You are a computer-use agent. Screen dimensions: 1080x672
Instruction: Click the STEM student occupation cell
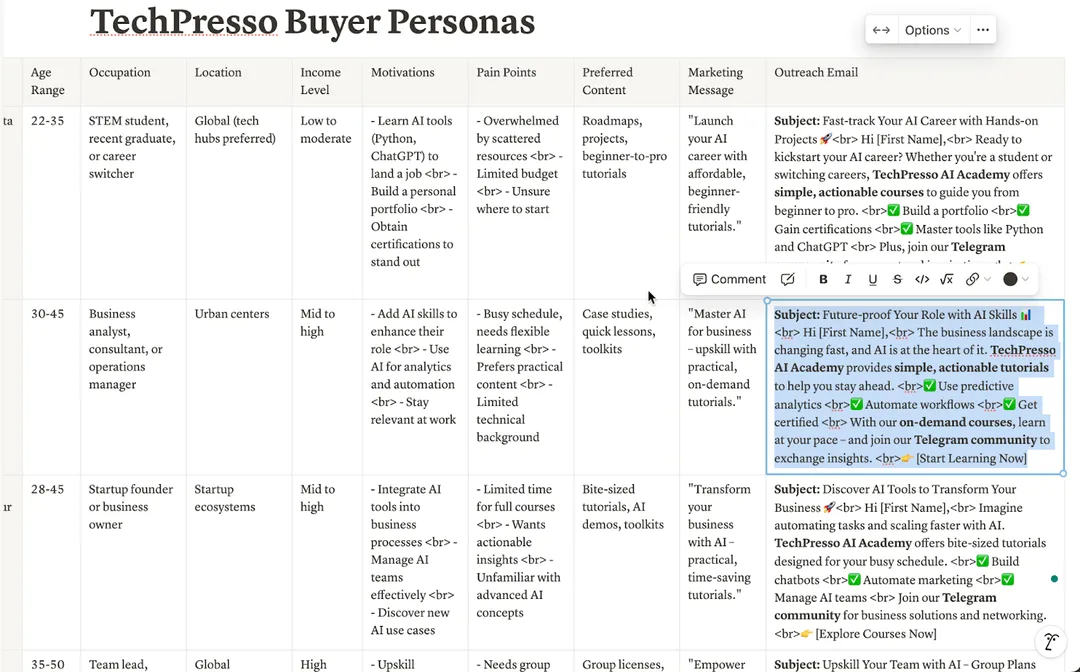pyautogui.click(x=134, y=202)
